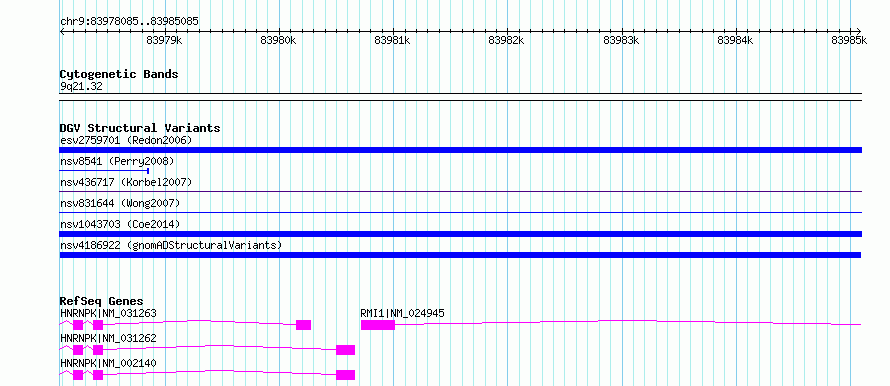The height and width of the screenshot is (386, 890).
Task: Open the HNRNPK|NM_031262 transcript label
Action: (108, 338)
